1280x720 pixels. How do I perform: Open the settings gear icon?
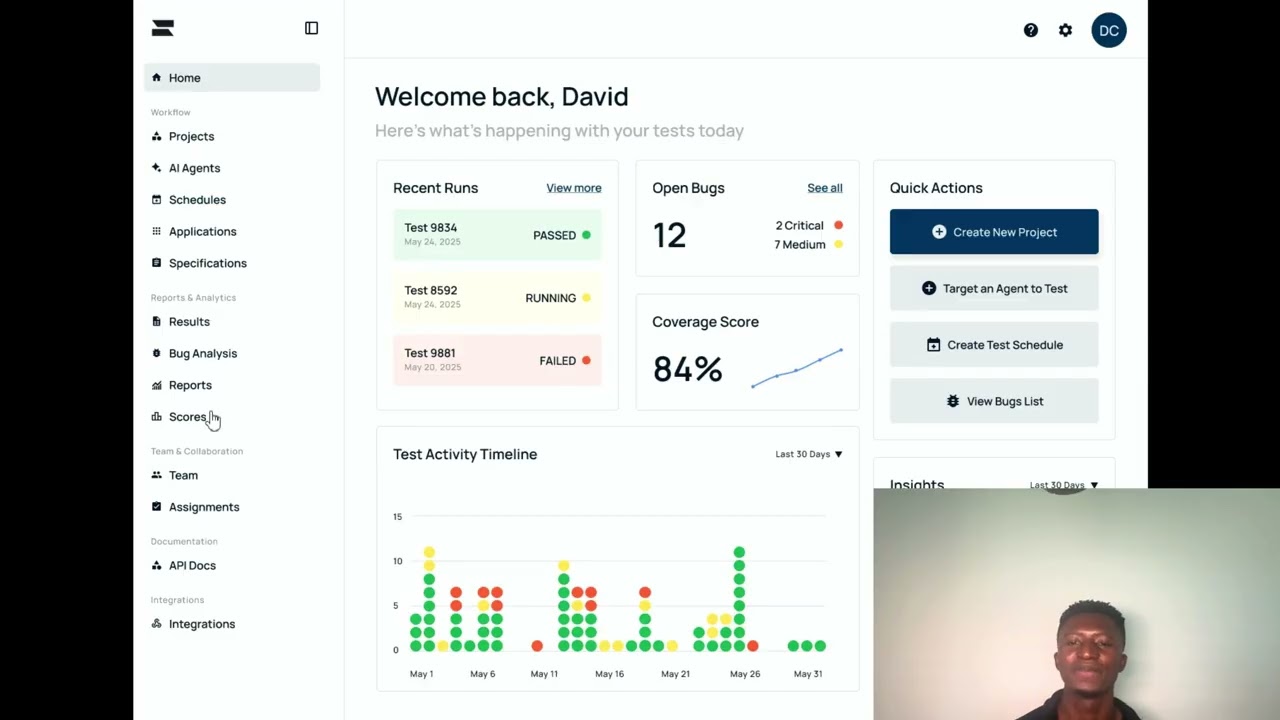click(x=1065, y=30)
